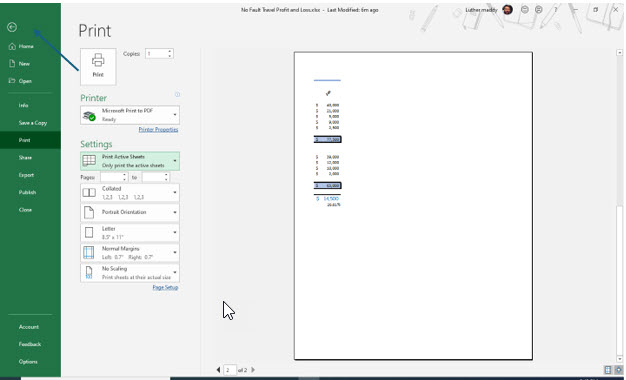Click the Home house icon
This screenshot has height=380, width=626.
click(12, 46)
